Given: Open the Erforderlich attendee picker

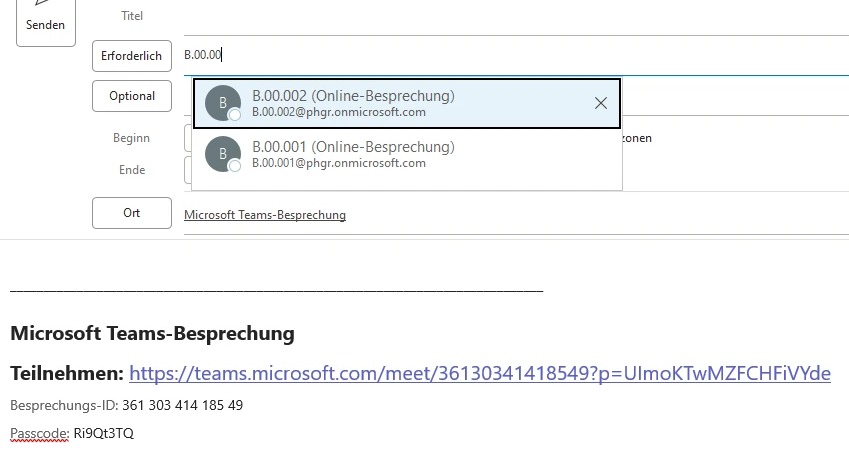Looking at the screenshot, I should (131, 56).
